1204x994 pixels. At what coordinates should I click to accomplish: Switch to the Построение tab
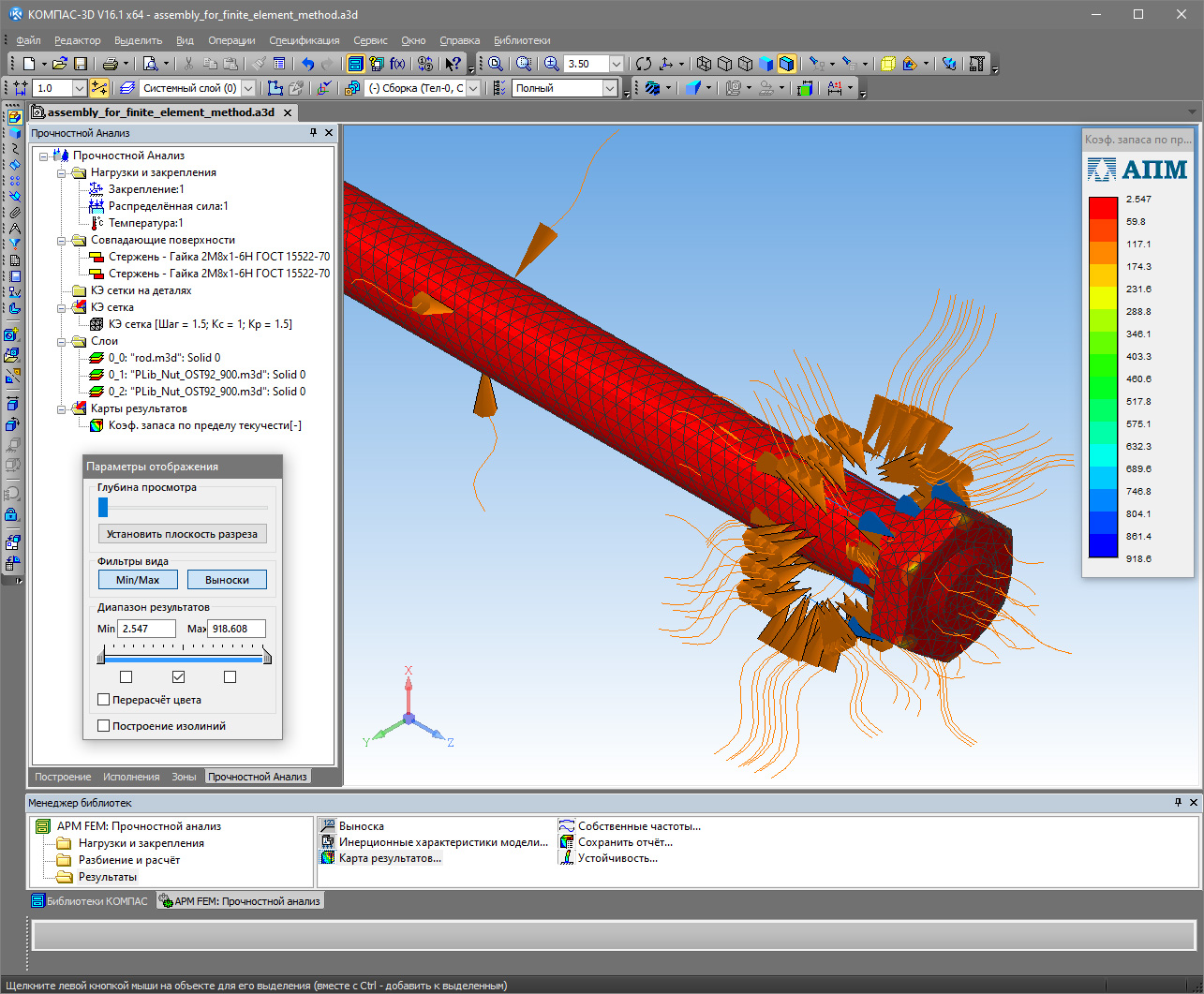pyautogui.click(x=63, y=777)
